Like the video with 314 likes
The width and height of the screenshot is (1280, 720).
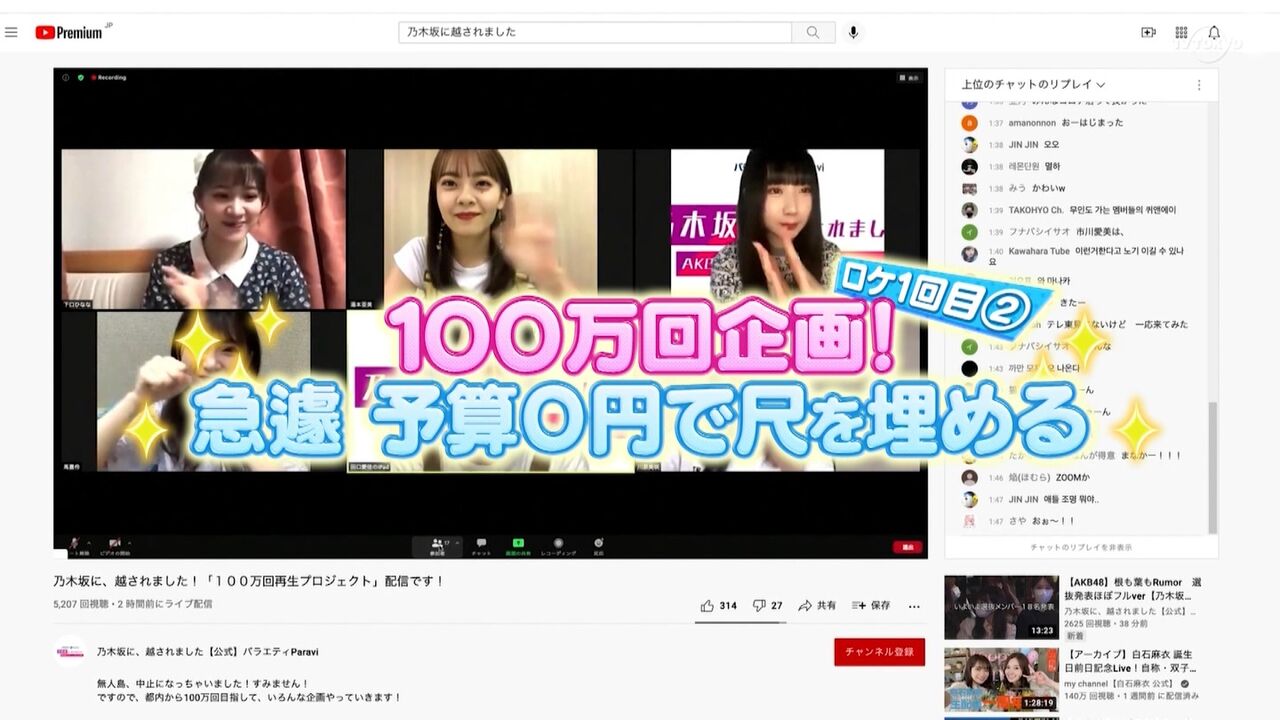coord(719,605)
